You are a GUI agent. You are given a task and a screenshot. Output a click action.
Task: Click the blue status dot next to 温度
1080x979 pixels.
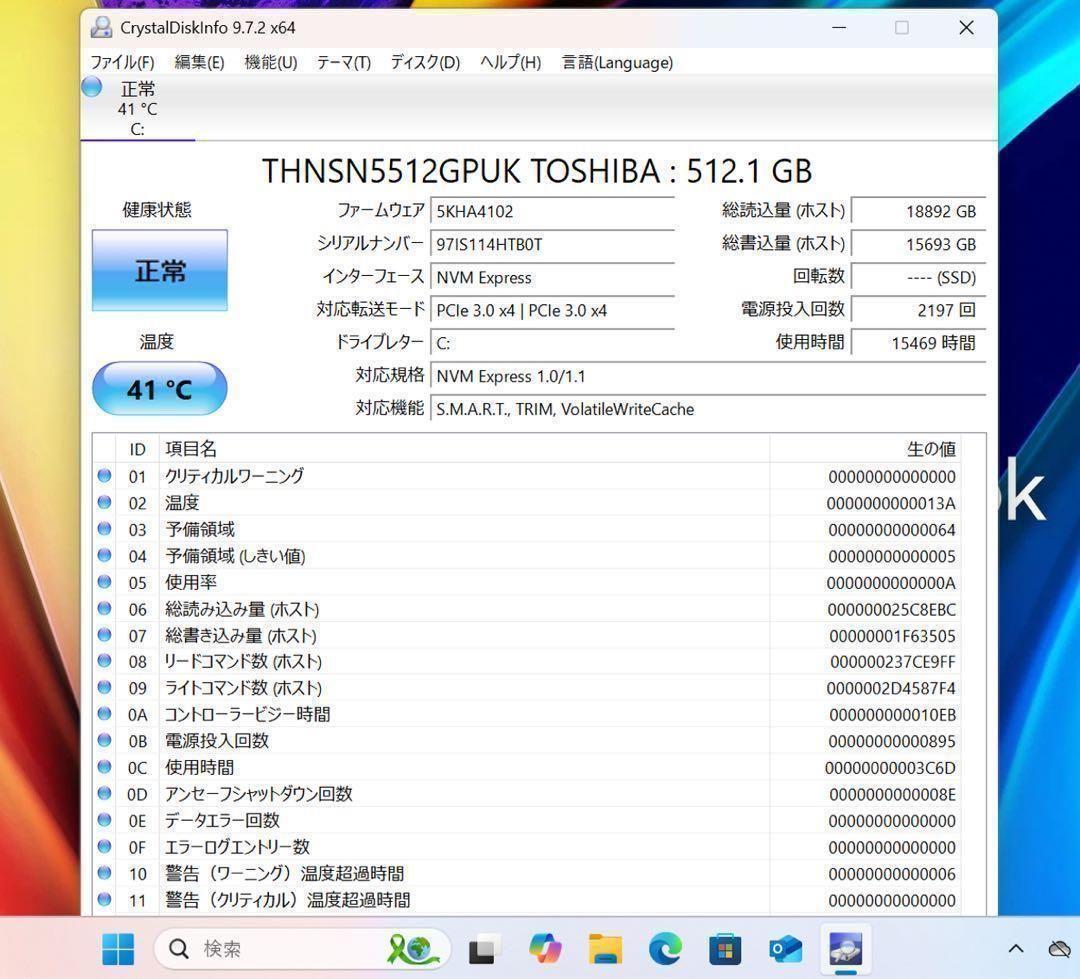(104, 502)
